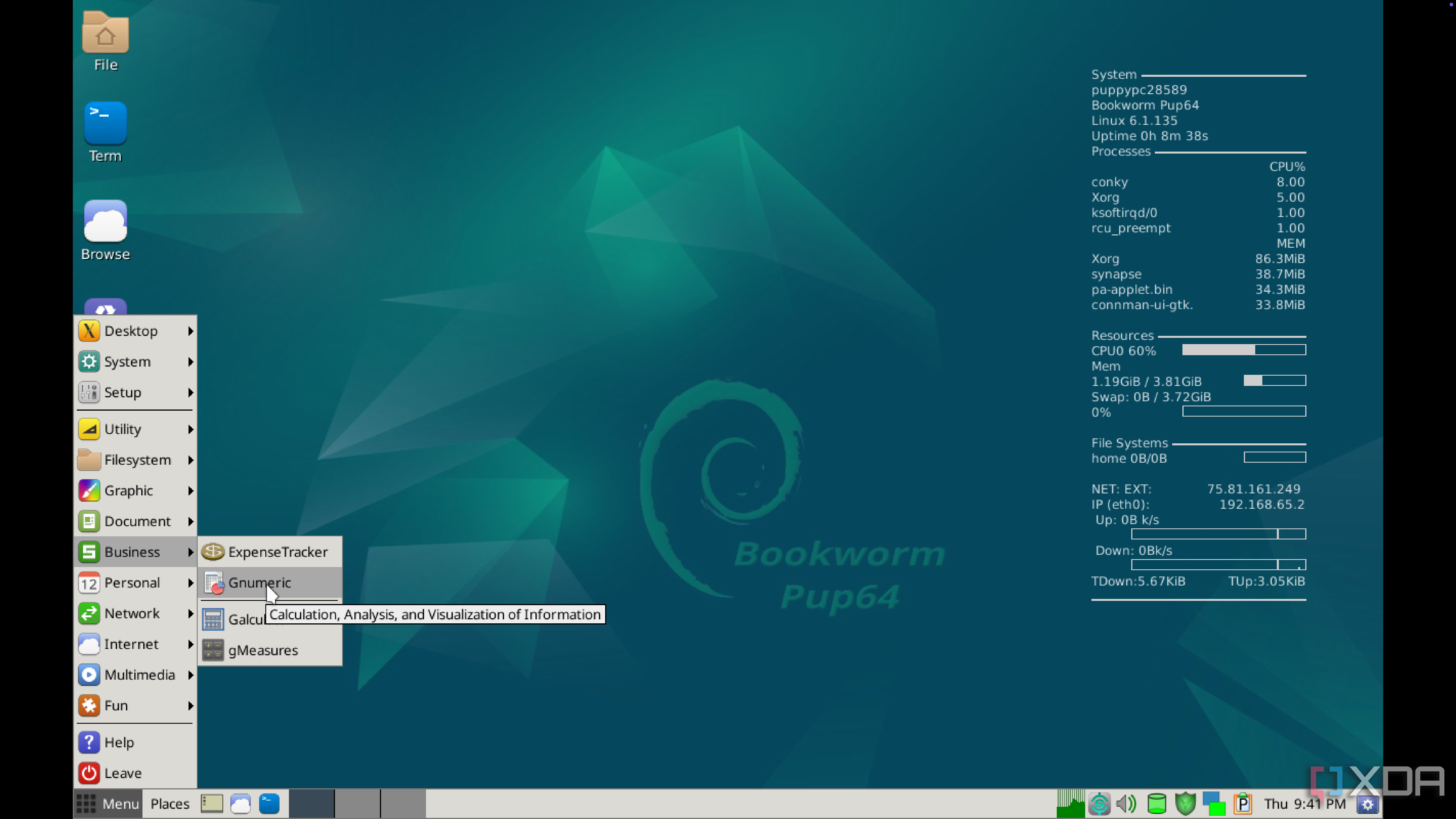The height and width of the screenshot is (819, 1456).
Task: Expand the System menu category
Action: click(x=136, y=361)
